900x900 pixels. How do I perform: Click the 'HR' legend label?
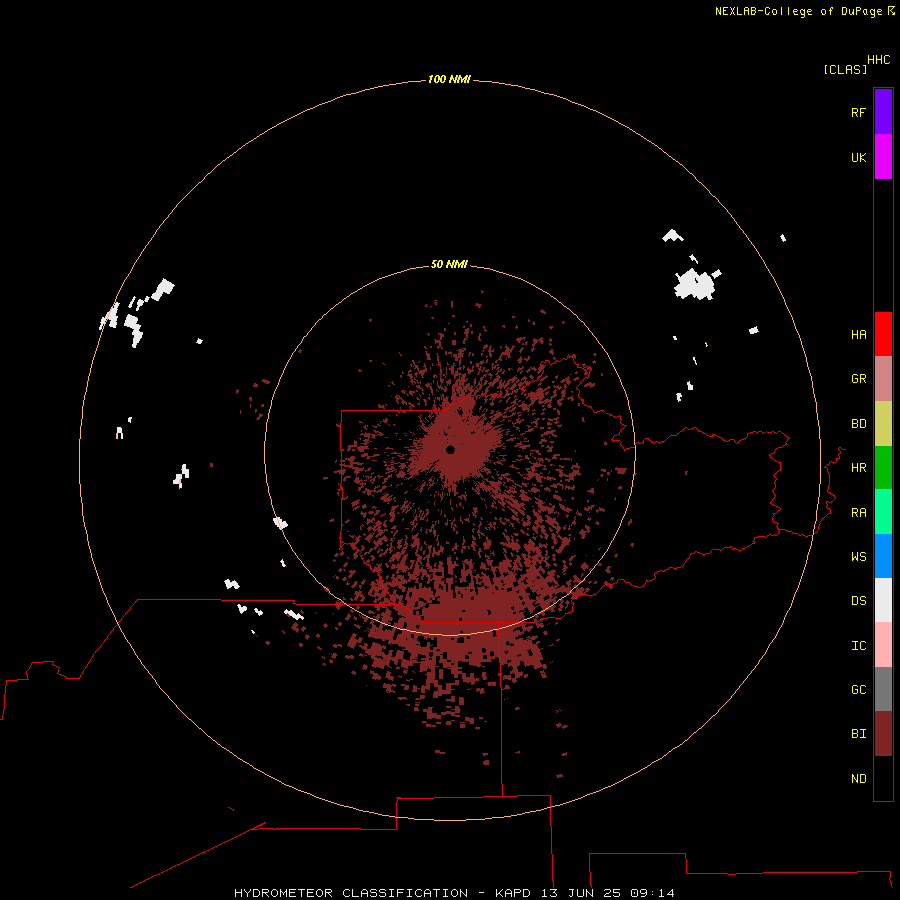click(858, 468)
